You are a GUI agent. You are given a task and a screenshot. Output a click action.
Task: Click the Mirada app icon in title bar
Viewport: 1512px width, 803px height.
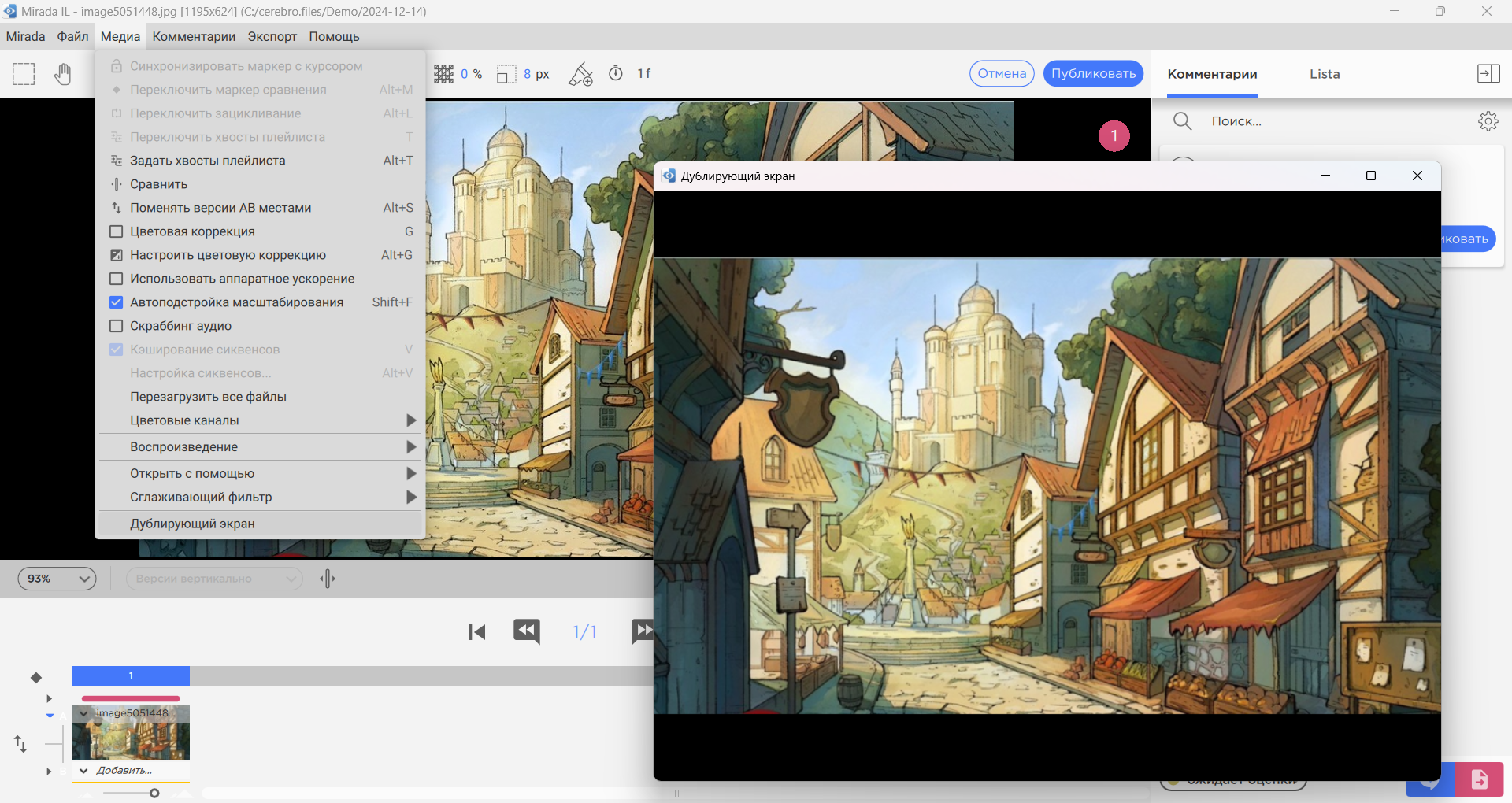point(9,11)
